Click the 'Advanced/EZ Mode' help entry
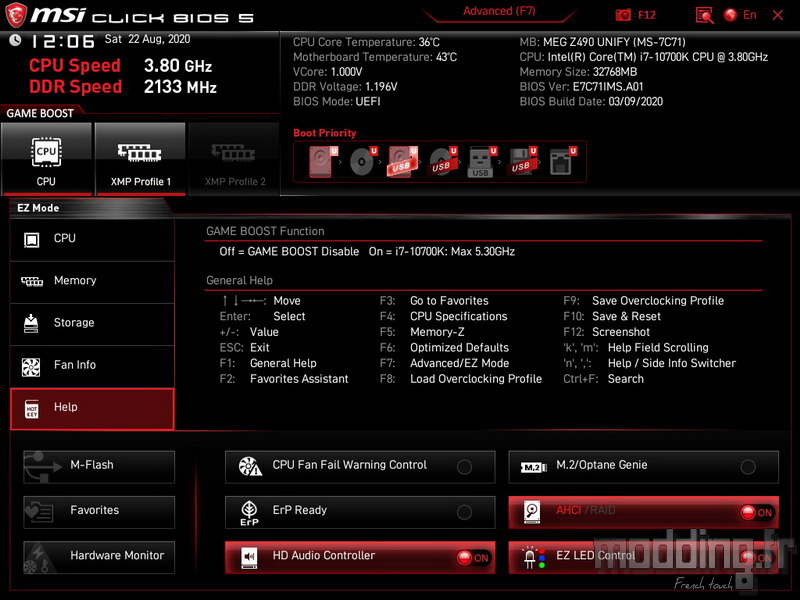The height and width of the screenshot is (600, 800). point(459,363)
